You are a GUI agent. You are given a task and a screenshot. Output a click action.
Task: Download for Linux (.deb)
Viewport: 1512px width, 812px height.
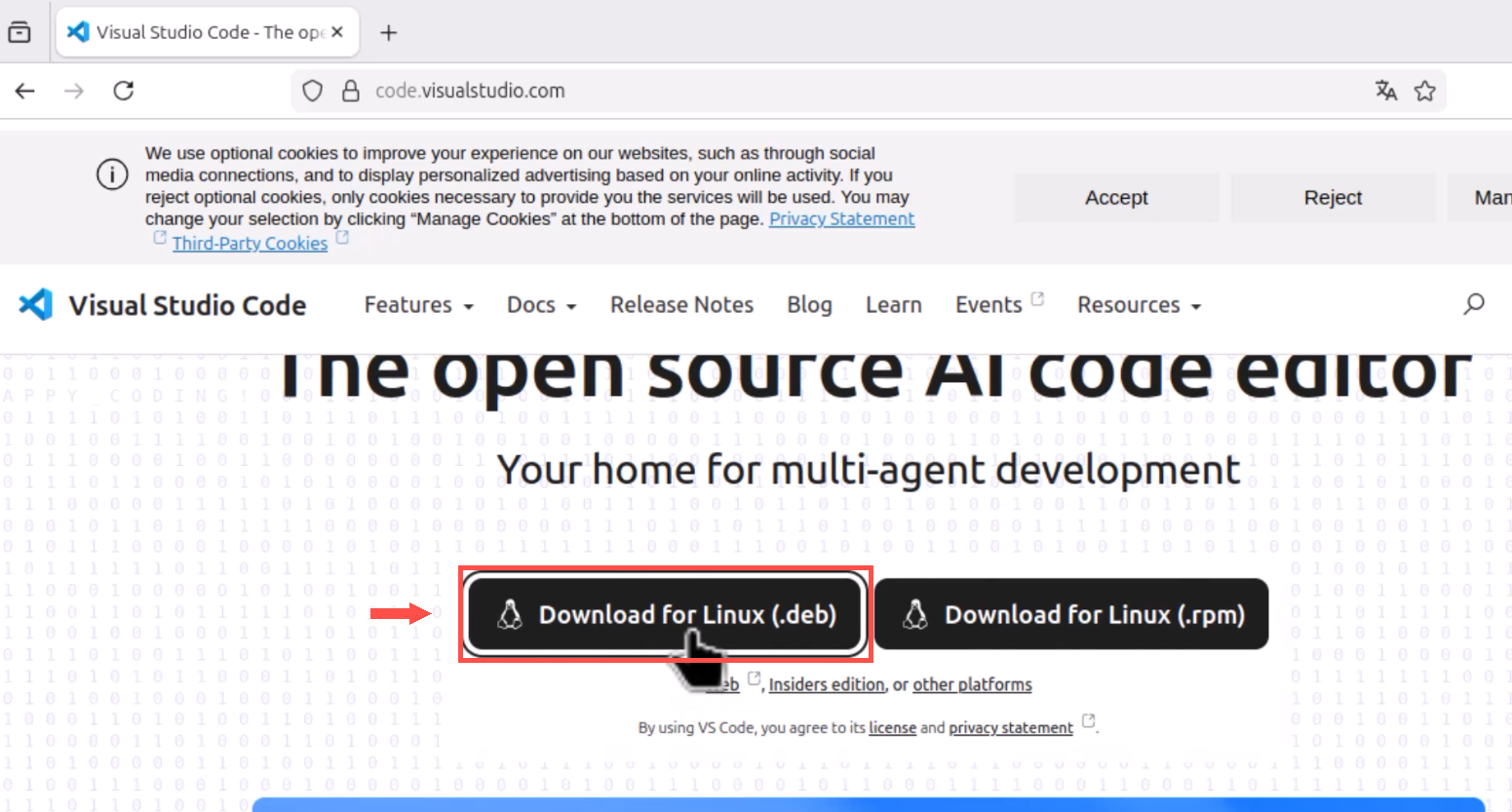click(x=667, y=615)
